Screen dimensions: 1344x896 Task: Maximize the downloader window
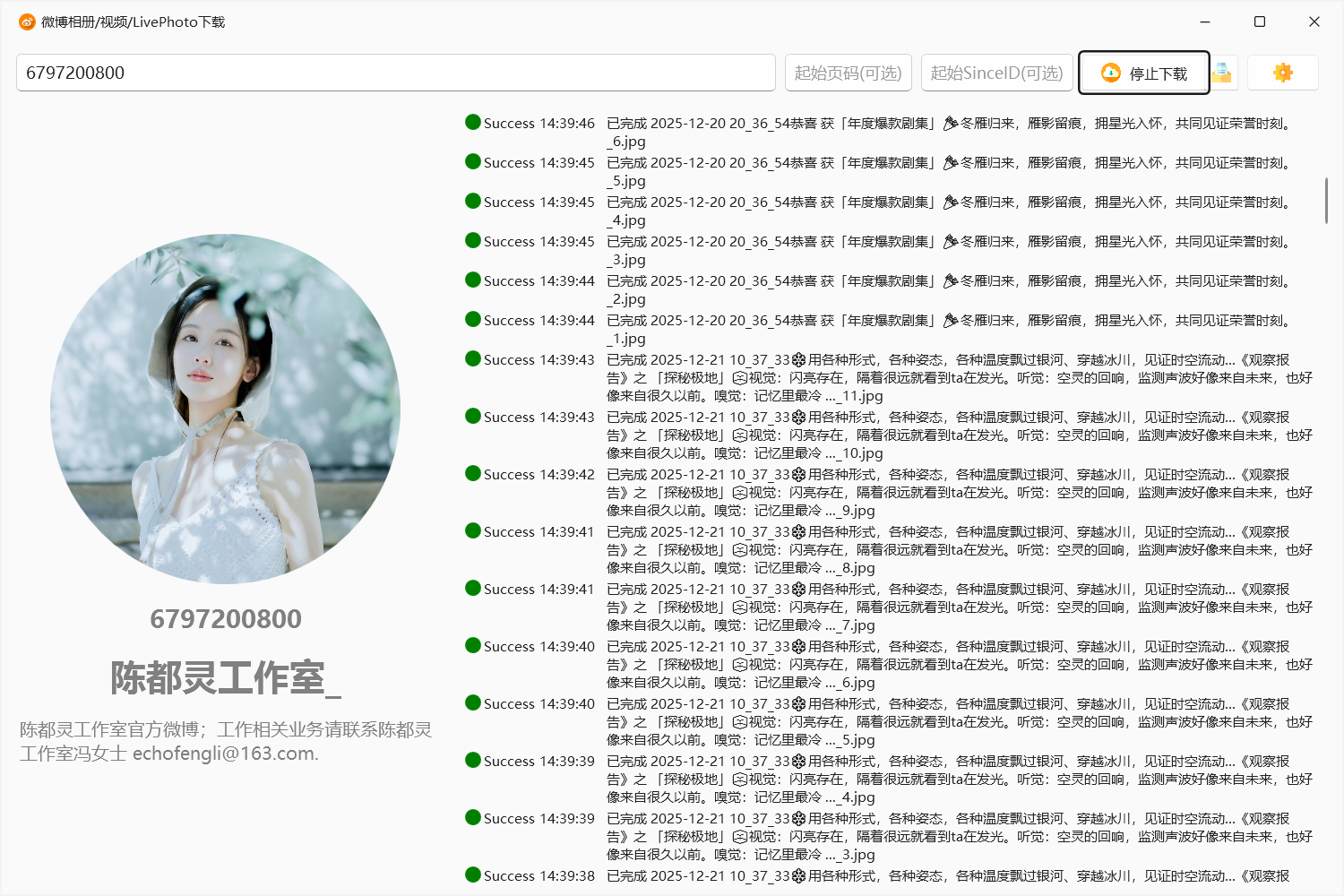click(1260, 22)
